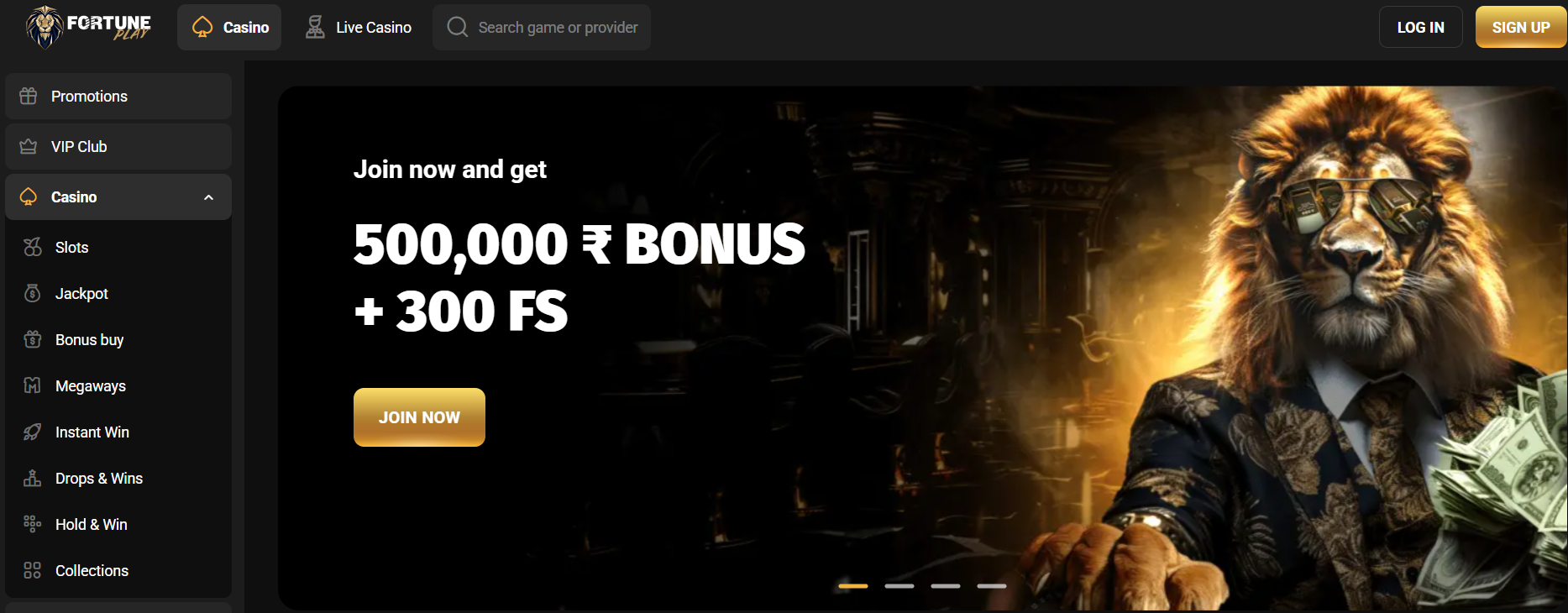Click the Instant Win rocket icon

click(33, 432)
